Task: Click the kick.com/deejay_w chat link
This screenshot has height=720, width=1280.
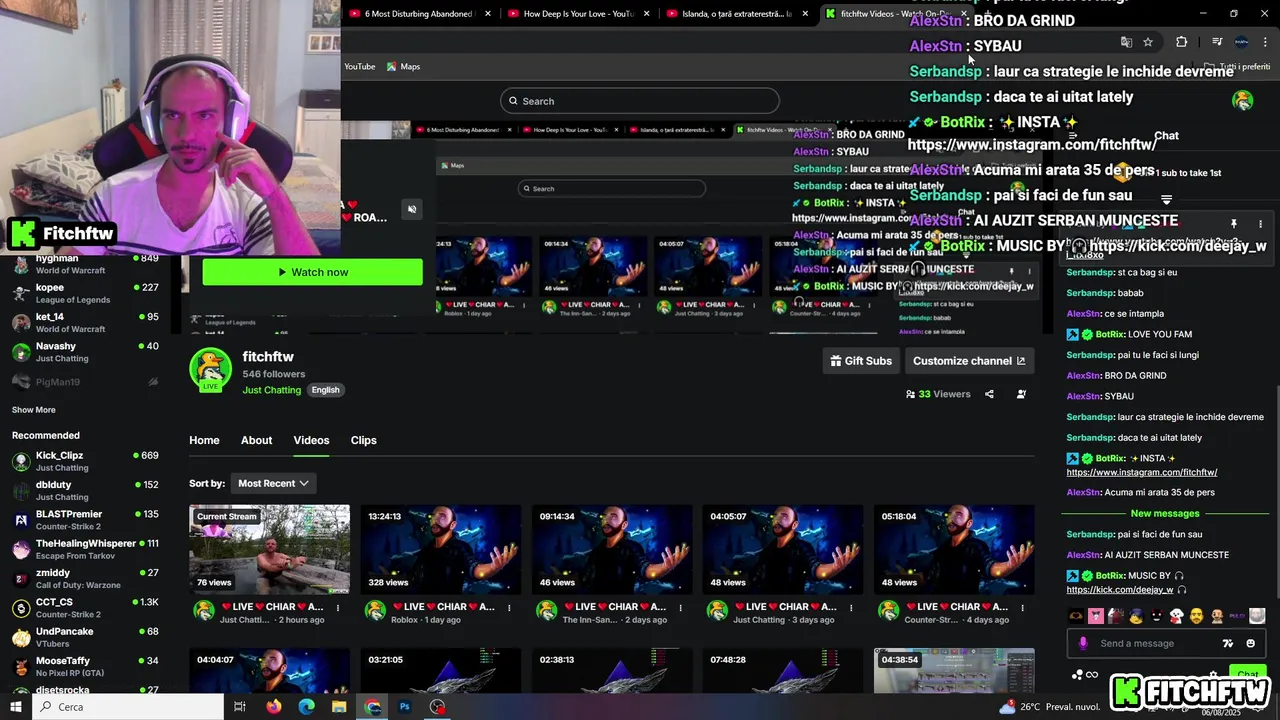Action: (1119, 590)
